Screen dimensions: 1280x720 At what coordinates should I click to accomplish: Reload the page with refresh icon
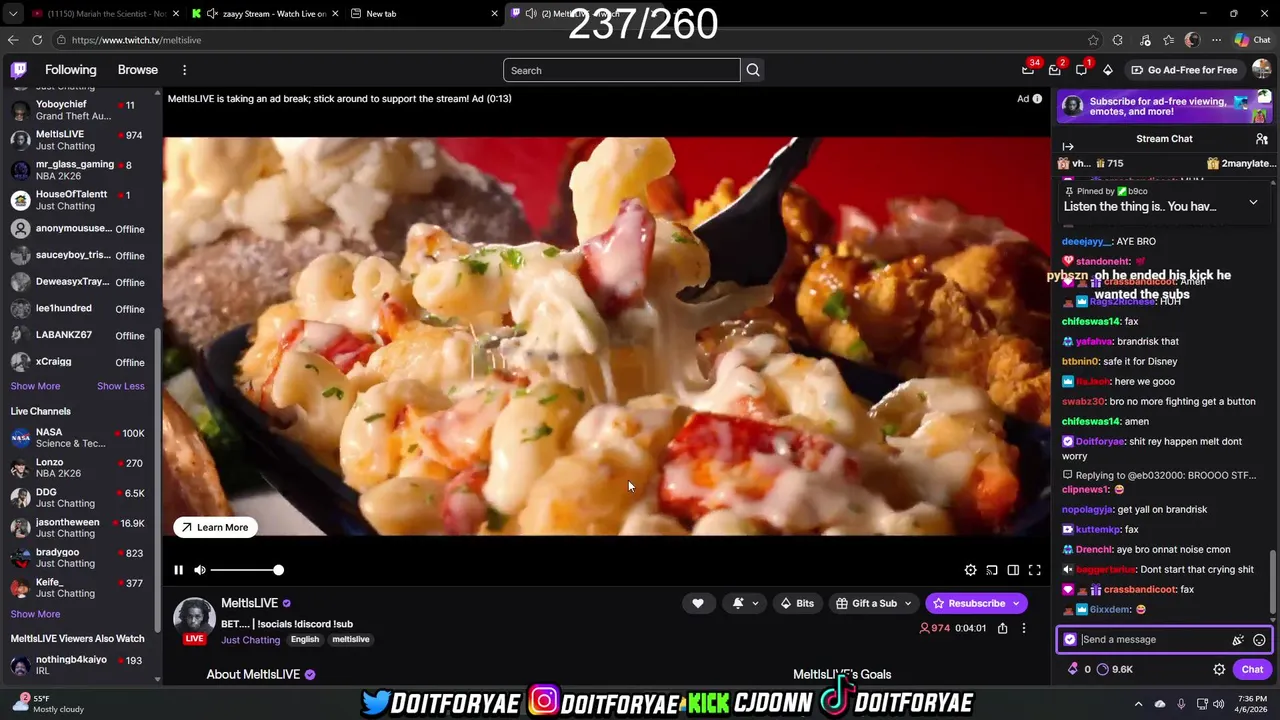37,40
